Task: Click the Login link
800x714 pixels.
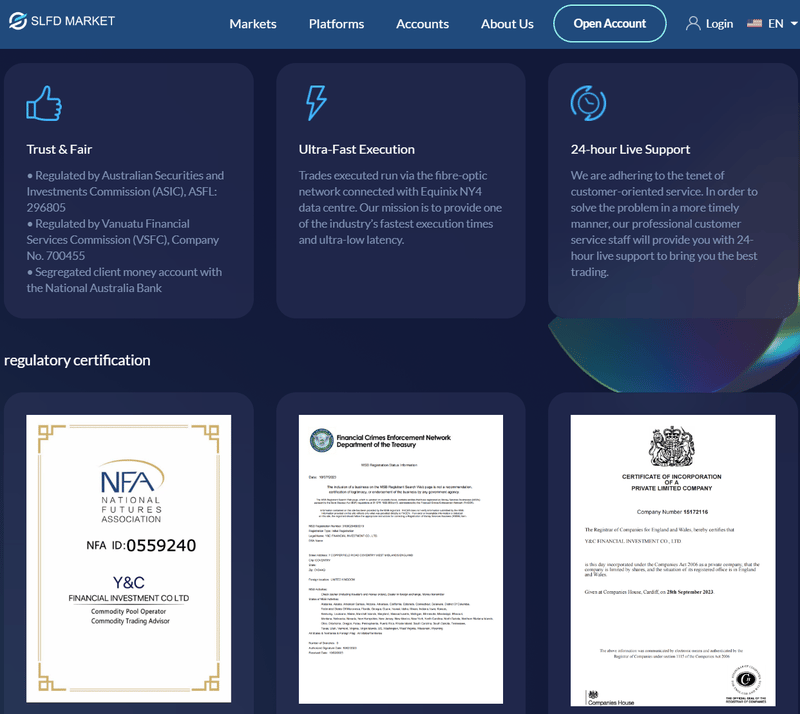Action: [719, 24]
